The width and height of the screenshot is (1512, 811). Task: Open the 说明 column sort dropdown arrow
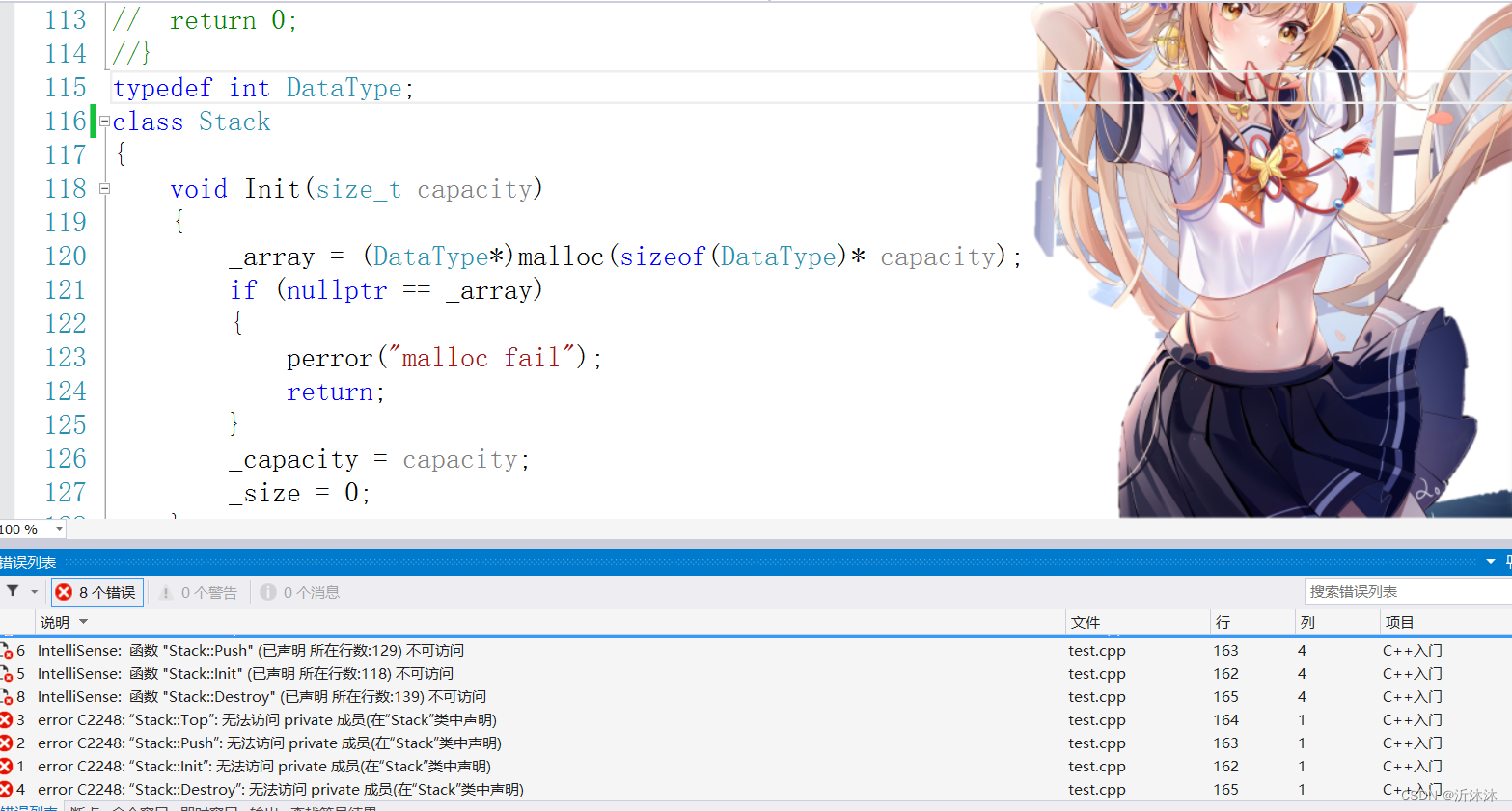click(84, 622)
